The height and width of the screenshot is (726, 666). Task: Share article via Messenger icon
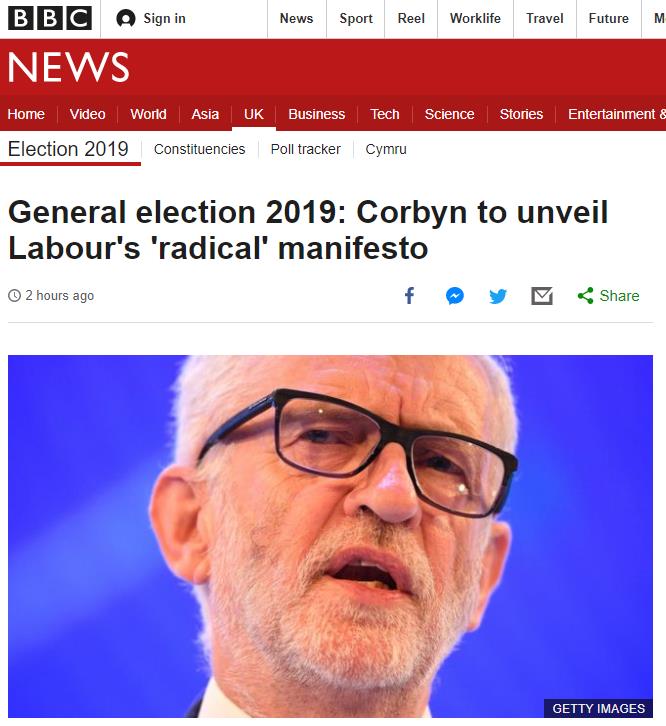(x=455, y=296)
